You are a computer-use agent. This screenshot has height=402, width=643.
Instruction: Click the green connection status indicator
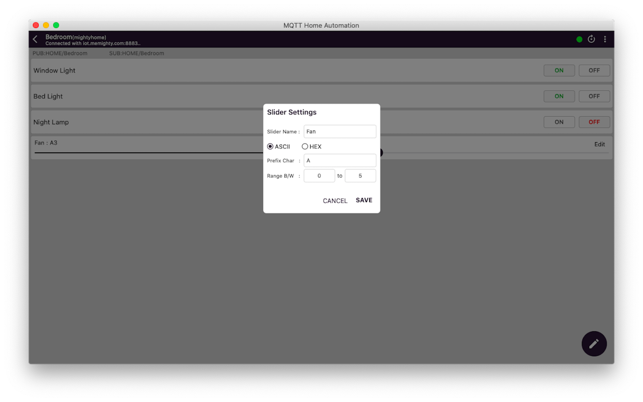579,40
